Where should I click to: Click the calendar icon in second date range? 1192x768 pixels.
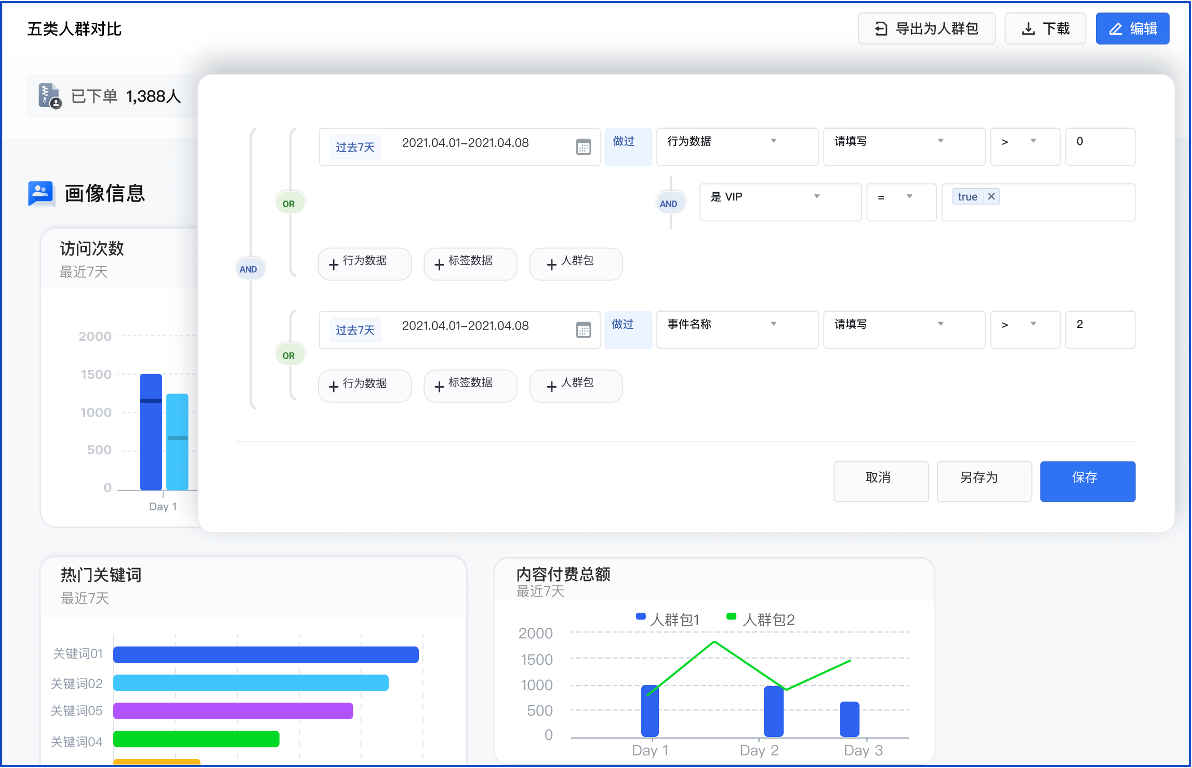(583, 330)
